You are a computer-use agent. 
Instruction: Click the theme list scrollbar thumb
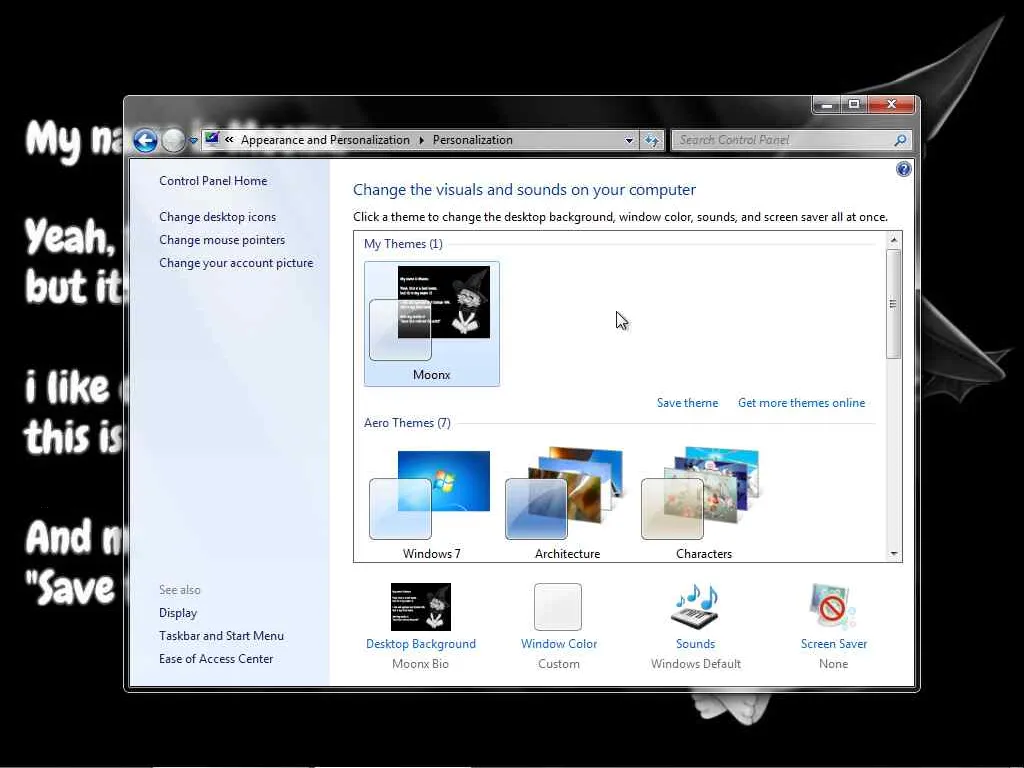(x=893, y=304)
